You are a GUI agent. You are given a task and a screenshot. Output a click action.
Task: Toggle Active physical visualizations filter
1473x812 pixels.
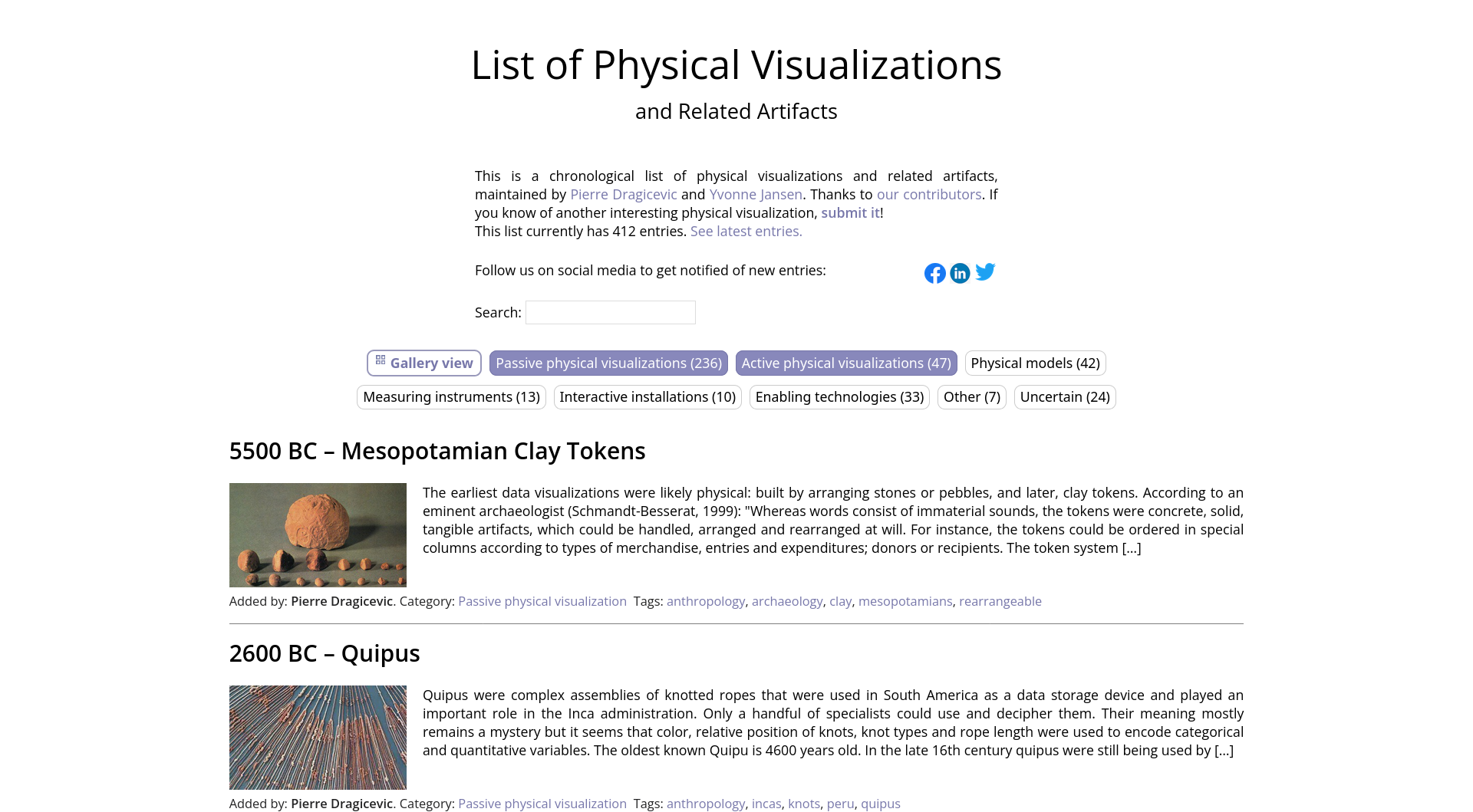coord(845,363)
